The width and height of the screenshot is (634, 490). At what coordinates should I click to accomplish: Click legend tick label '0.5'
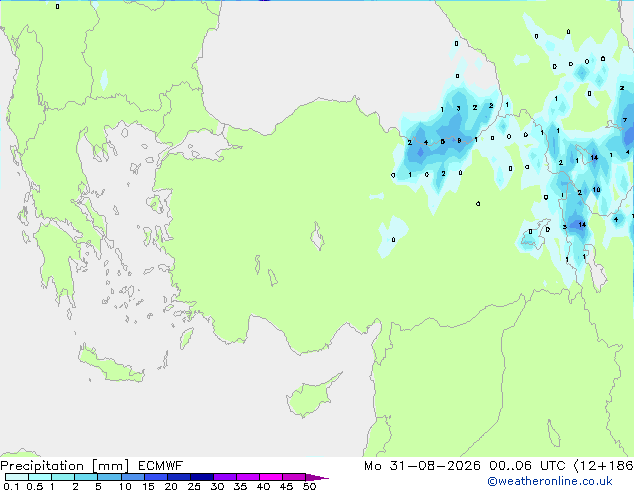tap(35, 486)
